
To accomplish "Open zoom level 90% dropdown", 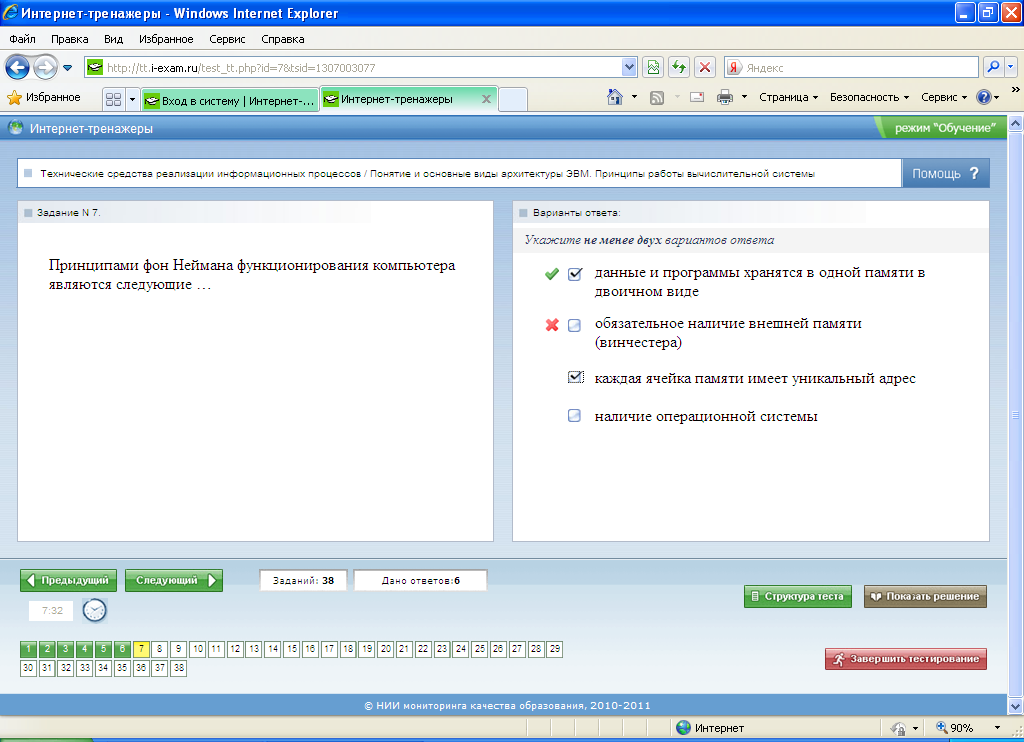I will click(997, 728).
